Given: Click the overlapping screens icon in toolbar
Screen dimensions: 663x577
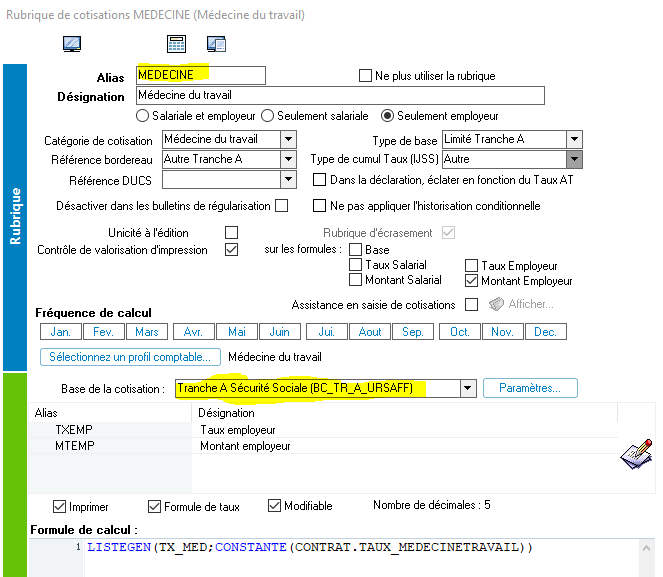Looking at the screenshot, I should point(216,43).
